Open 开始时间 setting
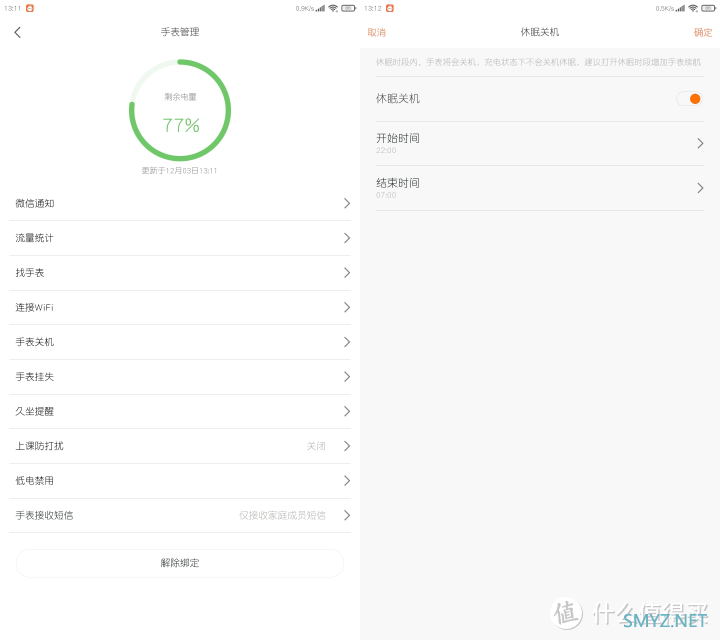 (x=540, y=143)
